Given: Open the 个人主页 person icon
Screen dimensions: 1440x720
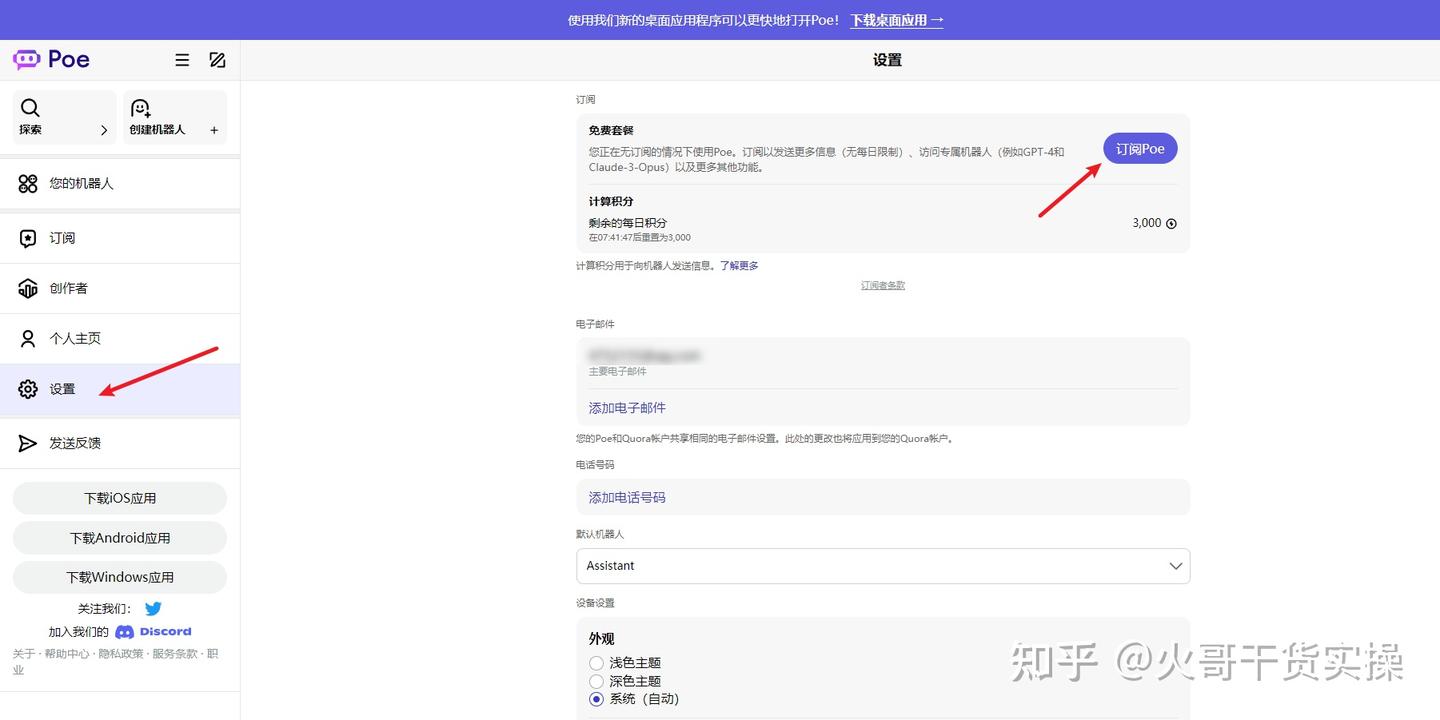Looking at the screenshot, I should point(28,338).
